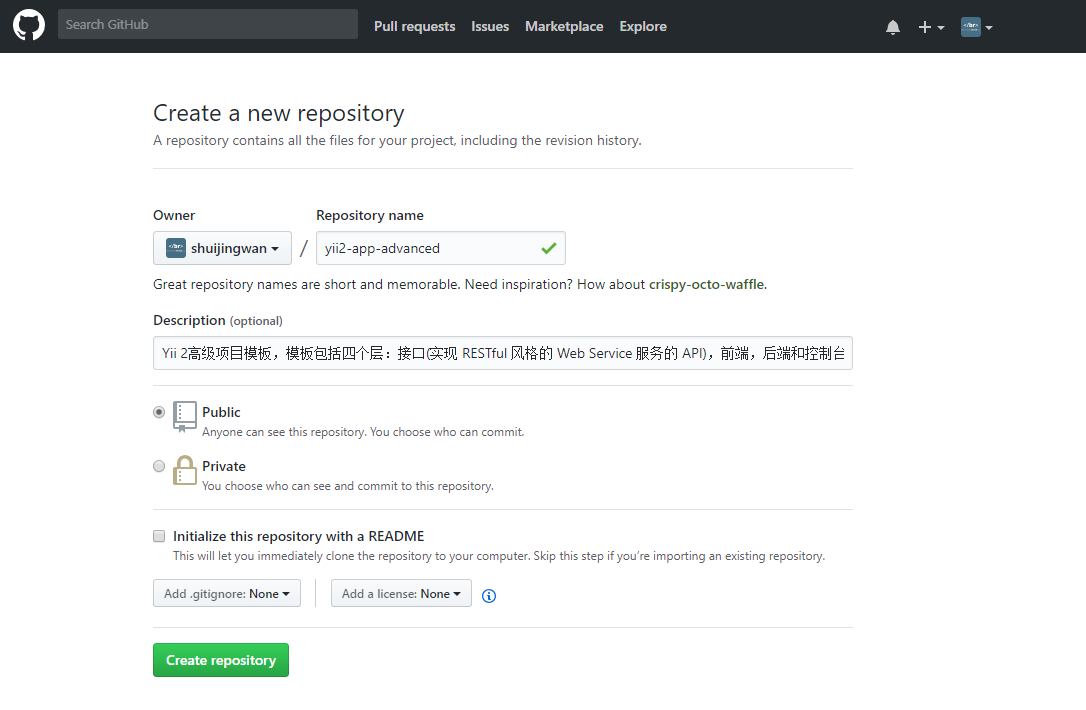
Task: Go to Pull requests in navigation
Action: pos(414,27)
